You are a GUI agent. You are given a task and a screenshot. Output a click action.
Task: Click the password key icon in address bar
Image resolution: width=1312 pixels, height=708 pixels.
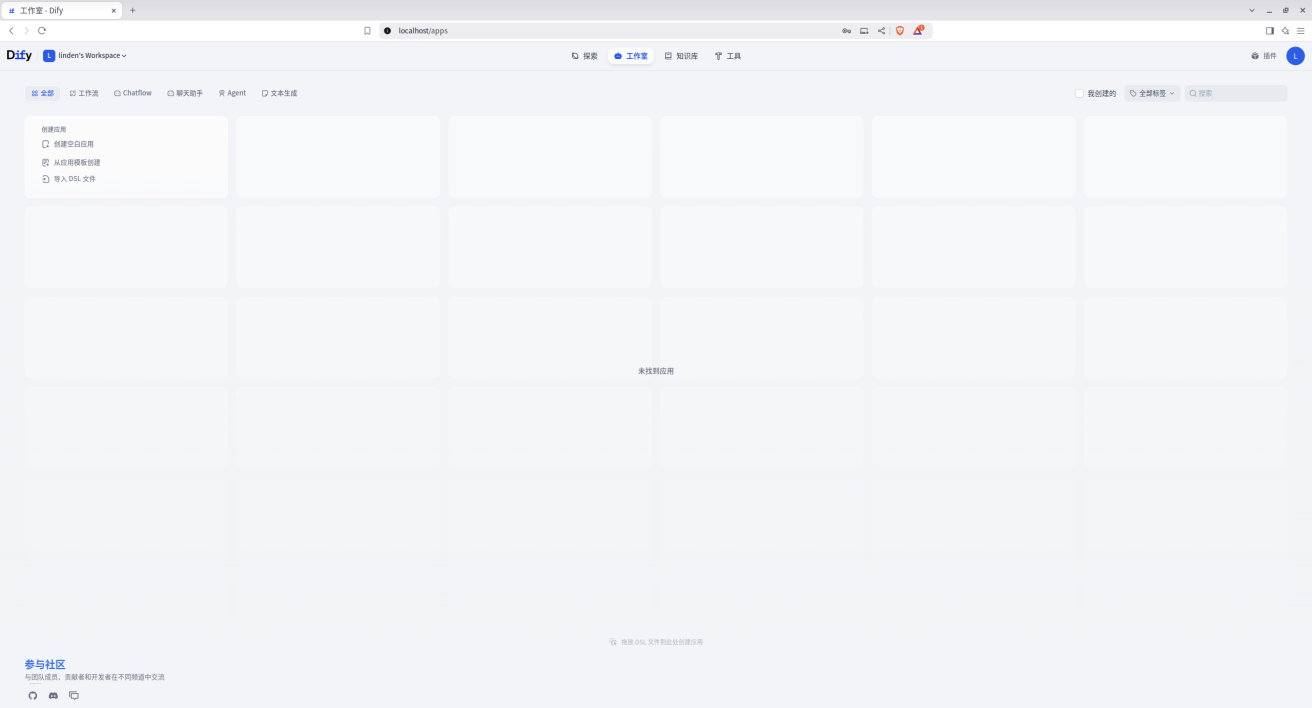(846, 31)
